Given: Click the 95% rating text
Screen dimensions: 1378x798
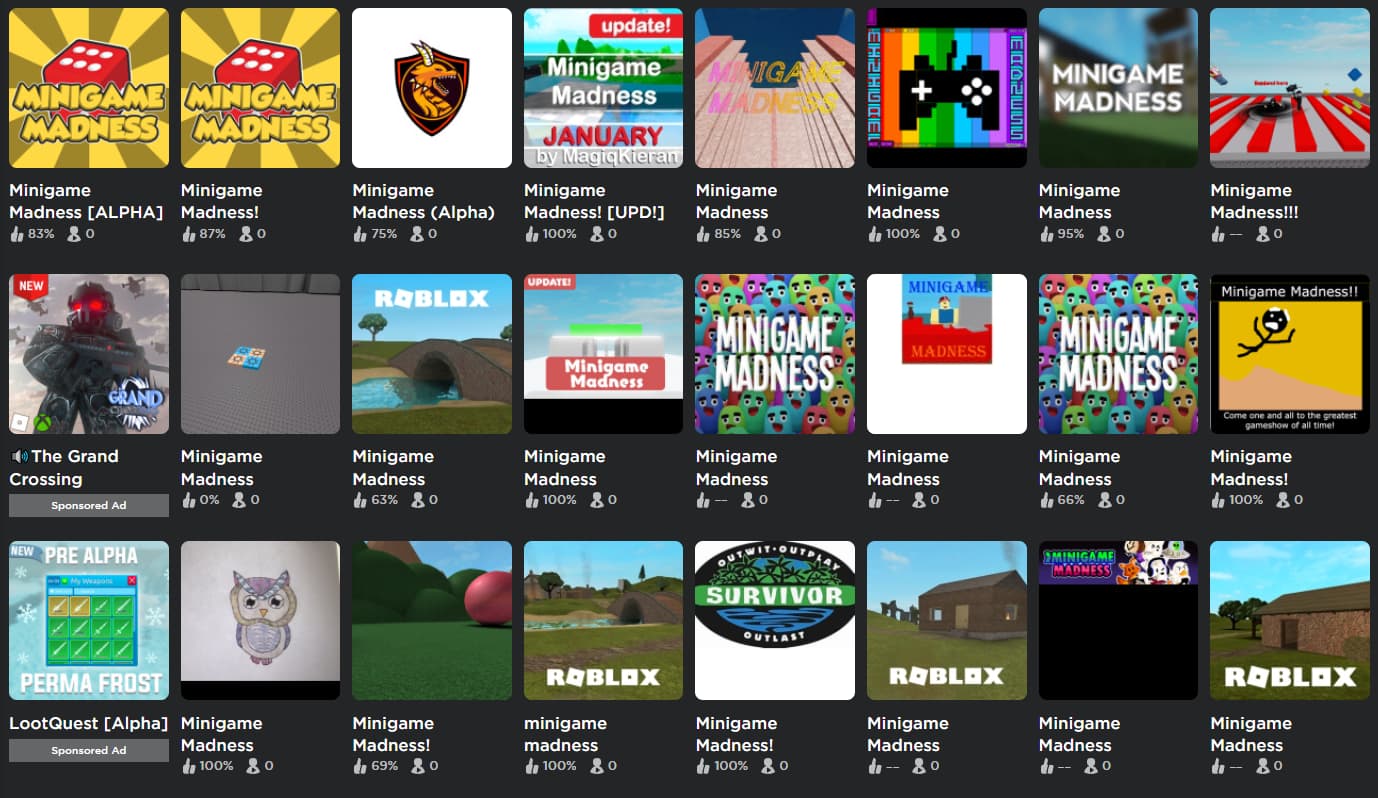Looking at the screenshot, I should click(x=1071, y=234).
